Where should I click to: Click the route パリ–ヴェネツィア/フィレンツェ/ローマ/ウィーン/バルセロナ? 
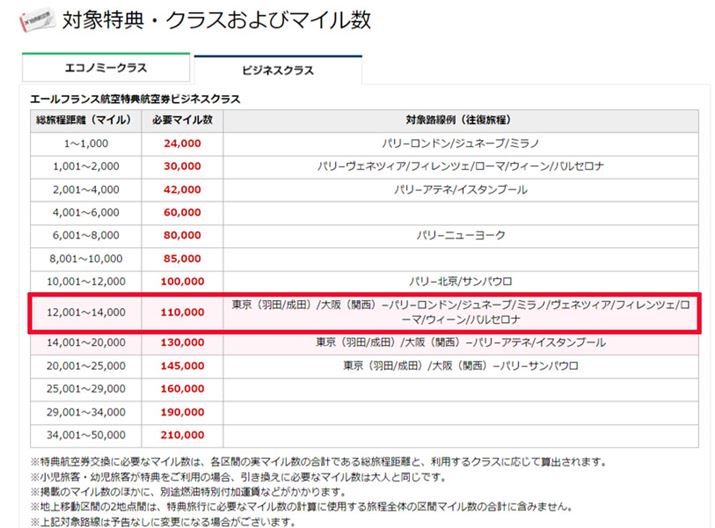[x=461, y=166]
